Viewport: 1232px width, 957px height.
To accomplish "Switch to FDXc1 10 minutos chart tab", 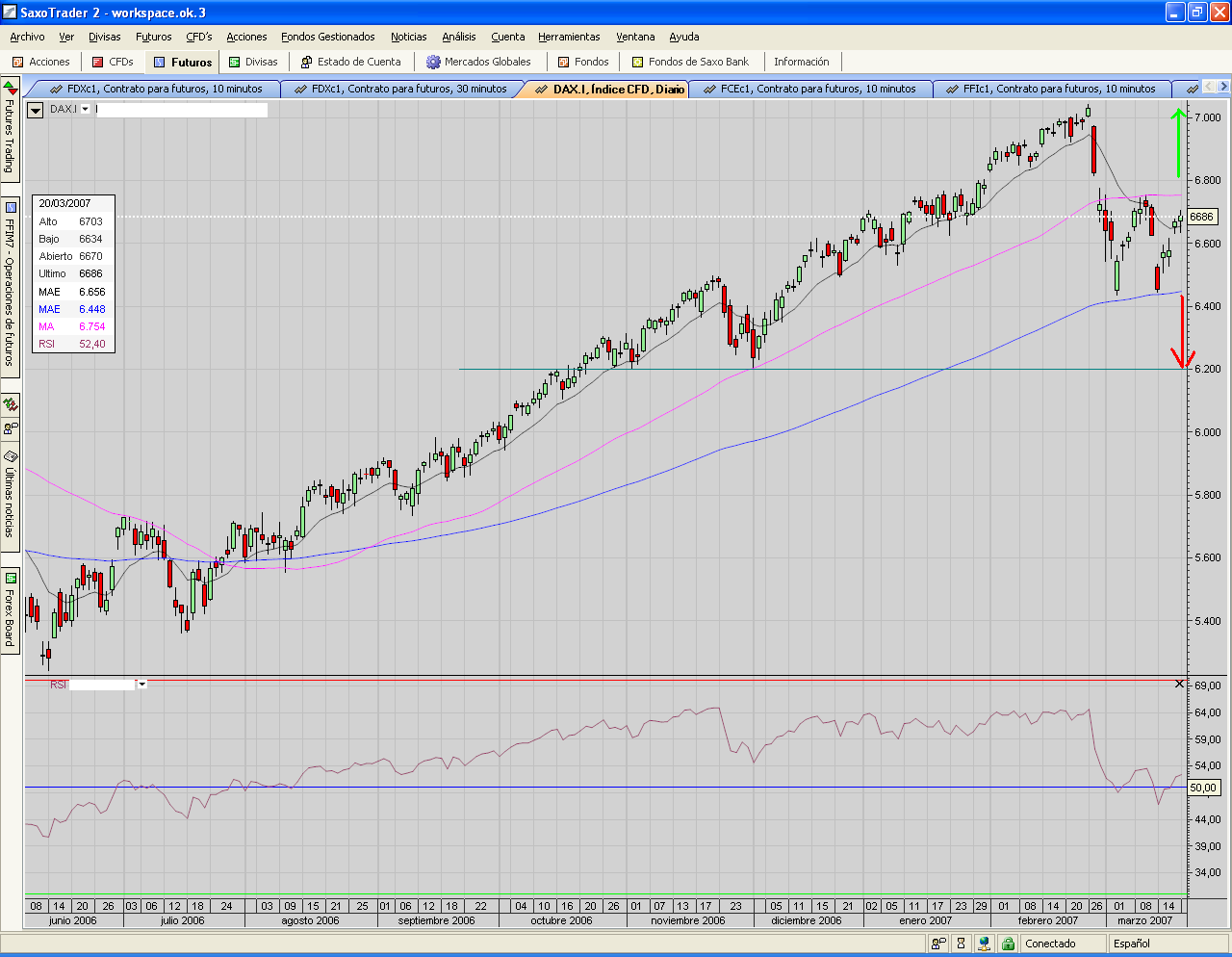I will click(160, 89).
